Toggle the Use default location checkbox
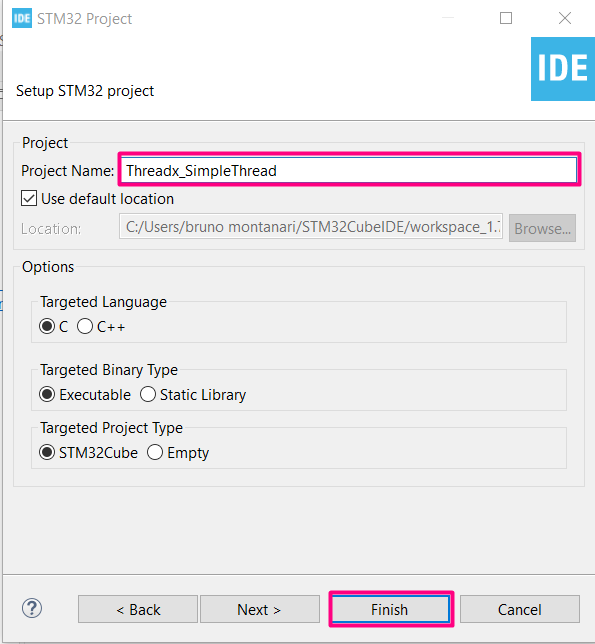595x644 pixels. pyautogui.click(x=29, y=199)
